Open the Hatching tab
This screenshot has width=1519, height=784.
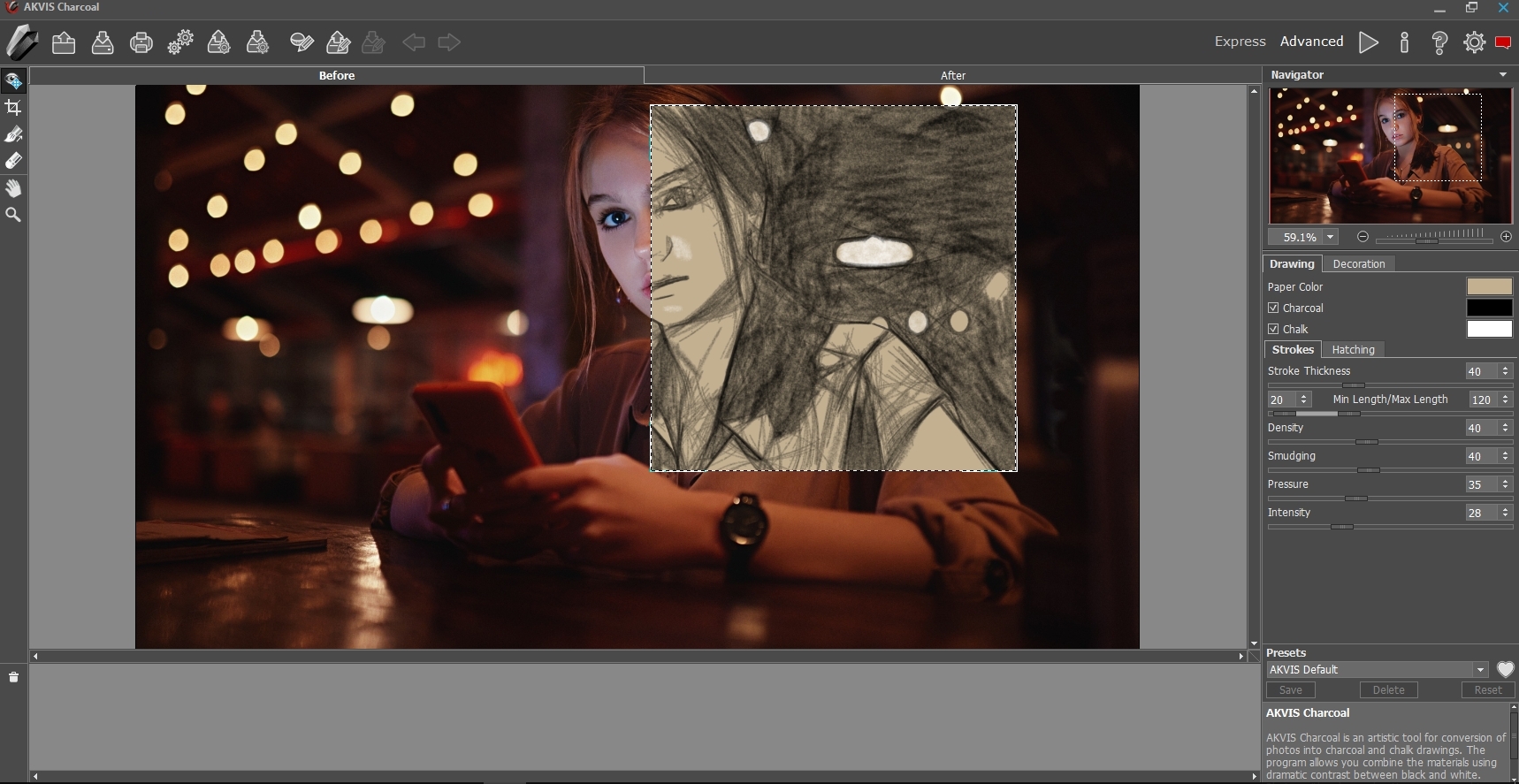1353,350
